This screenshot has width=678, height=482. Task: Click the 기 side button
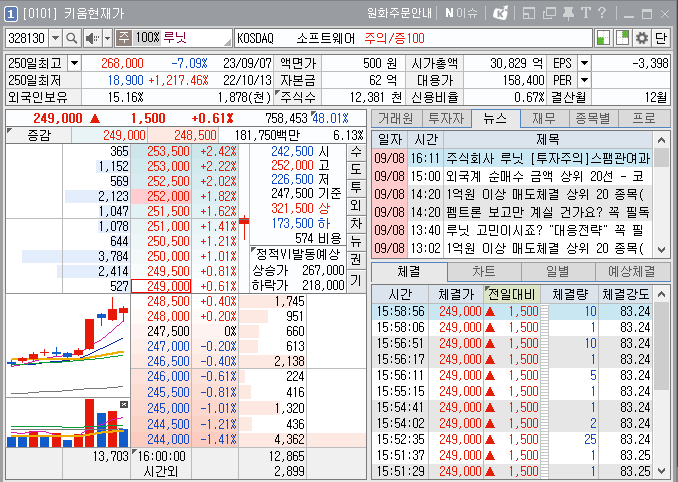tap(356, 280)
